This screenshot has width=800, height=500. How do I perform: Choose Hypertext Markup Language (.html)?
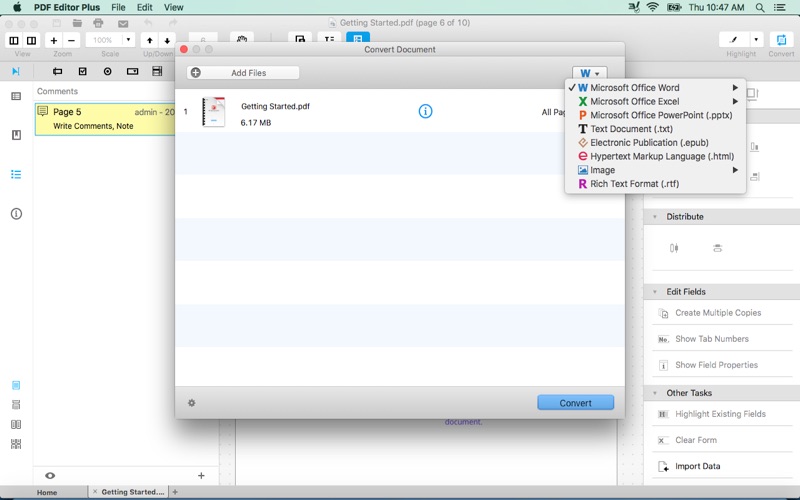655,157
